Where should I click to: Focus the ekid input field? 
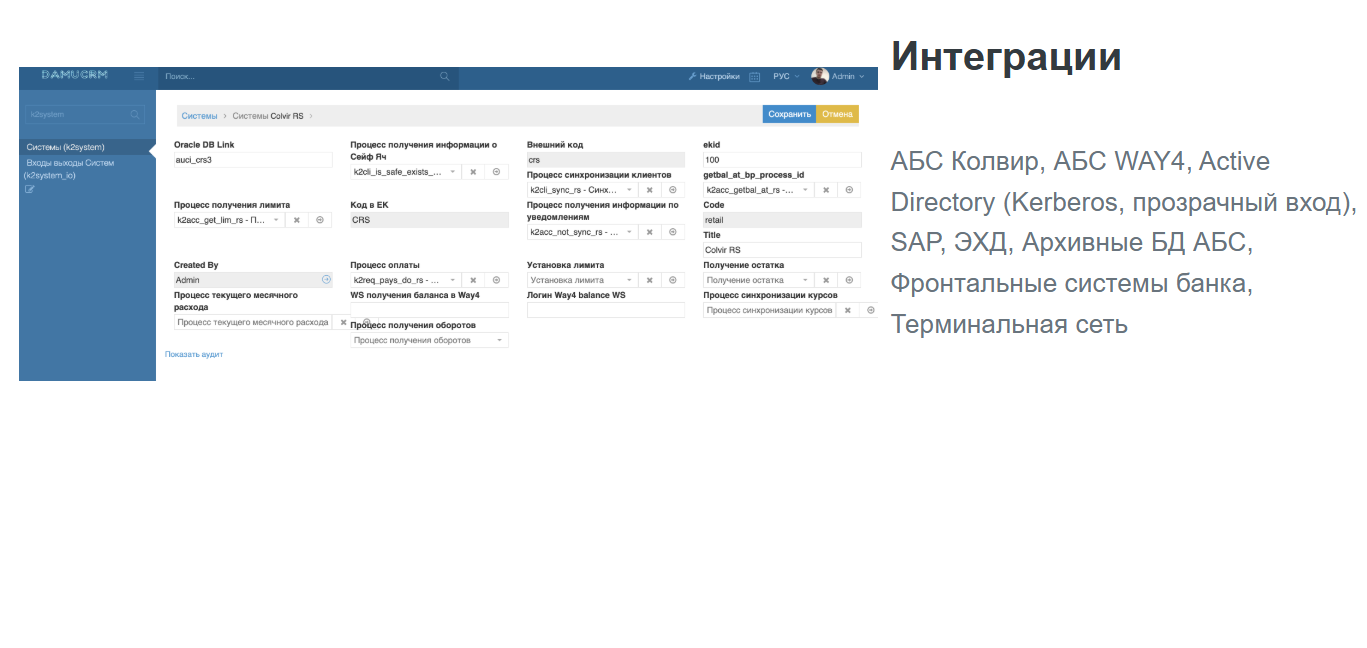point(782,160)
